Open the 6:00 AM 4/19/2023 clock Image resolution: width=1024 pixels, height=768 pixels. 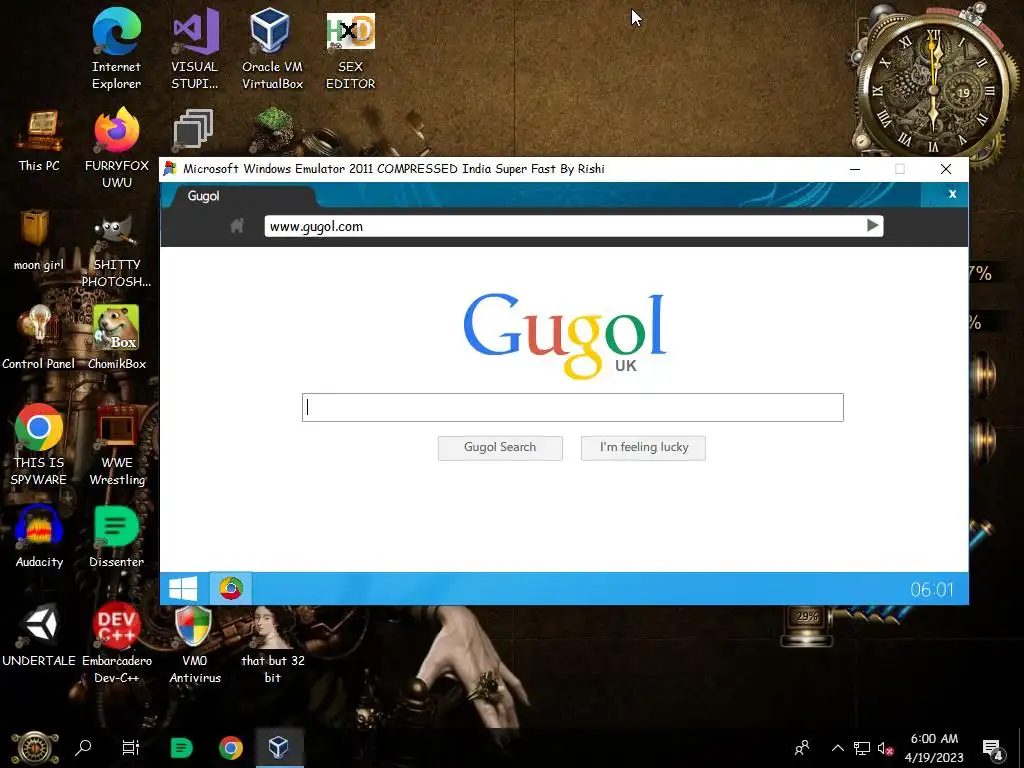[x=934, y=748]
